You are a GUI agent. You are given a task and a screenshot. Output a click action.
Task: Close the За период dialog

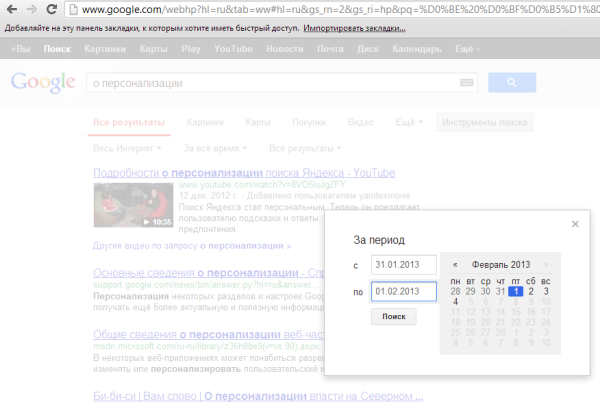point(575,224)
